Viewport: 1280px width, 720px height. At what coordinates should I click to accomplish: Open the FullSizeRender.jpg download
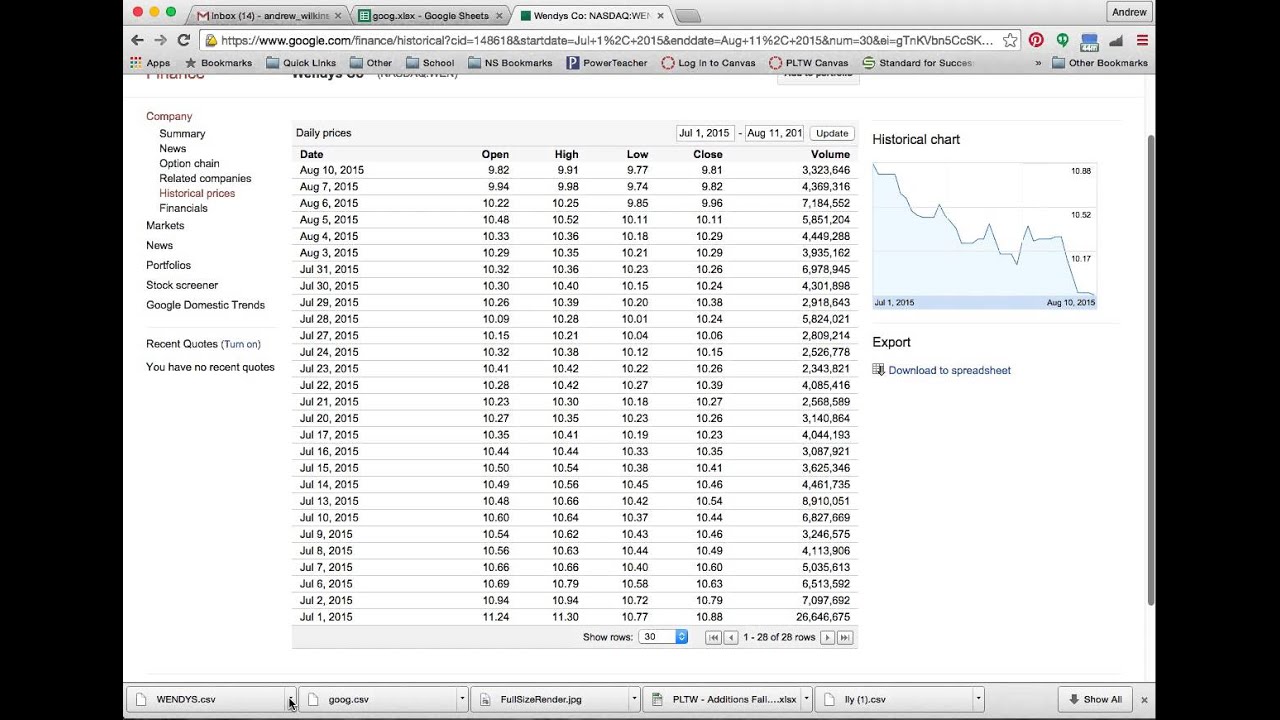[x=549, y=699]
